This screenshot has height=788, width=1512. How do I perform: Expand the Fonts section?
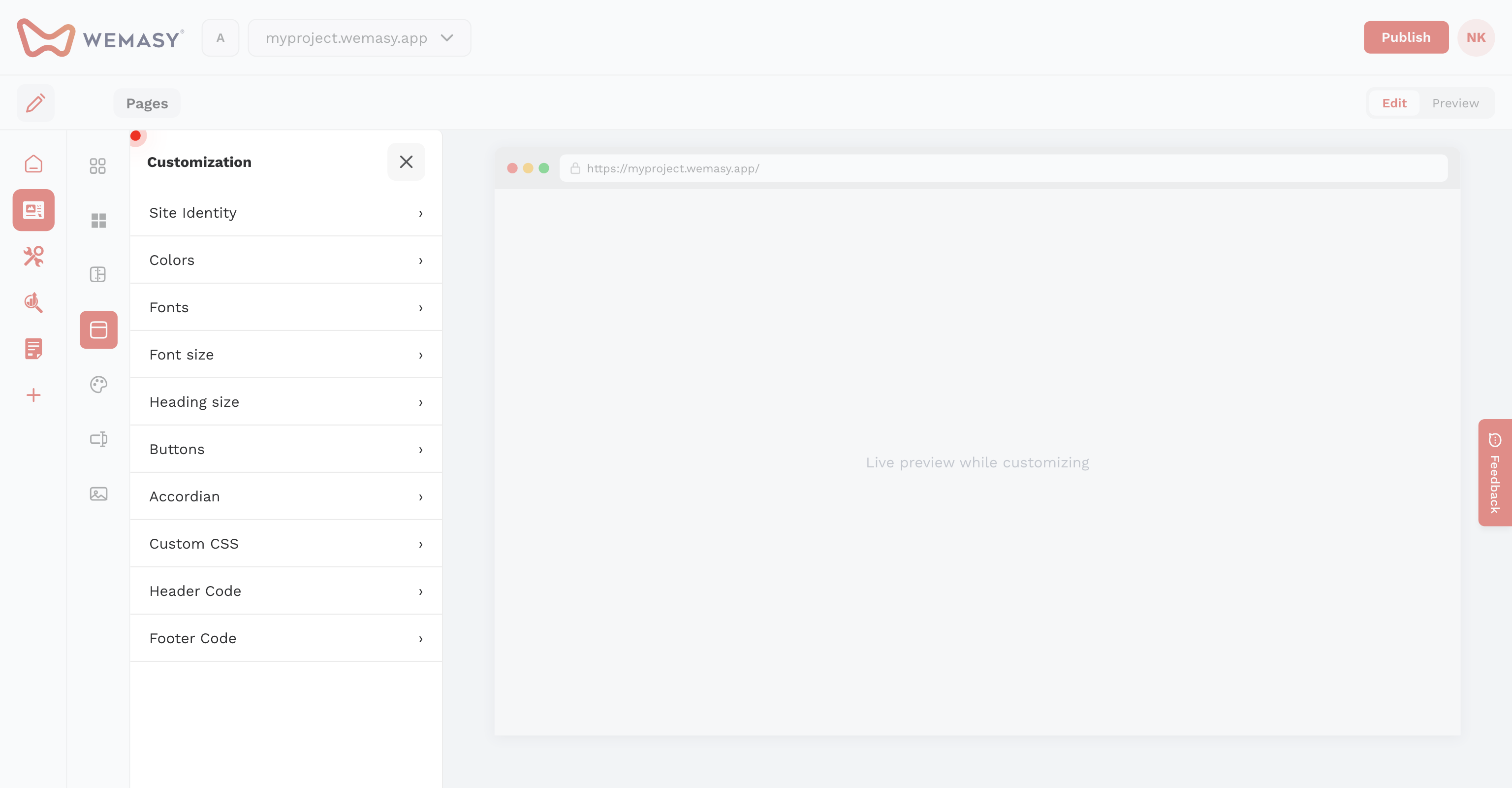[x=286, y=307]
